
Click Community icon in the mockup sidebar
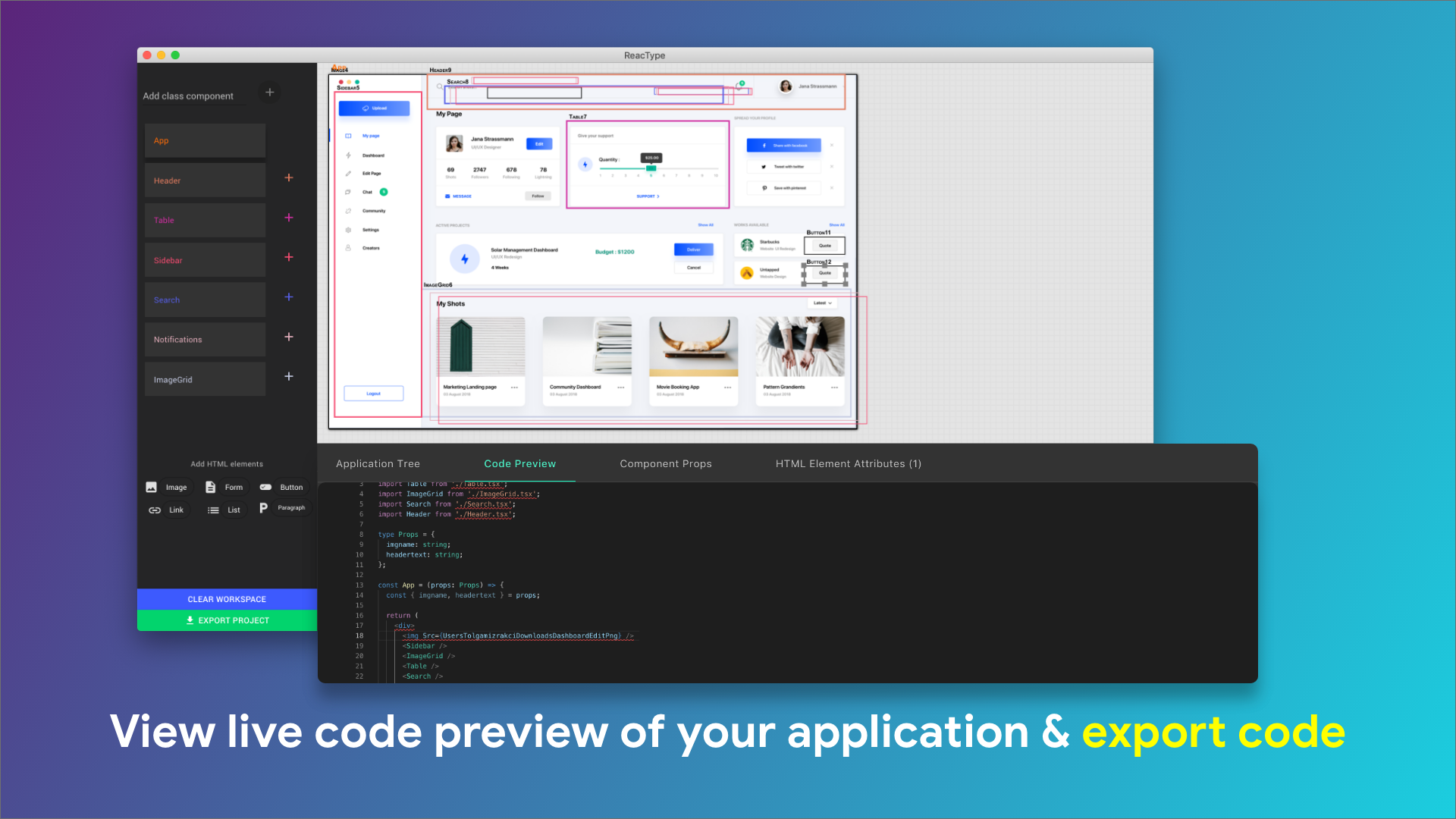pos(348,211)
